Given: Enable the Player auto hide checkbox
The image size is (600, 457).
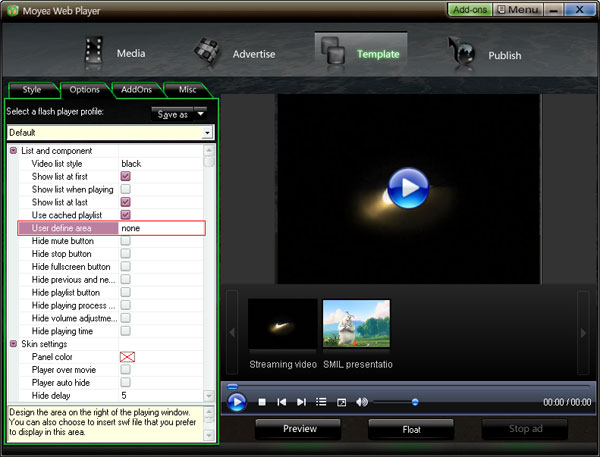Looking at the screenshot, I should tap(126, 382).
